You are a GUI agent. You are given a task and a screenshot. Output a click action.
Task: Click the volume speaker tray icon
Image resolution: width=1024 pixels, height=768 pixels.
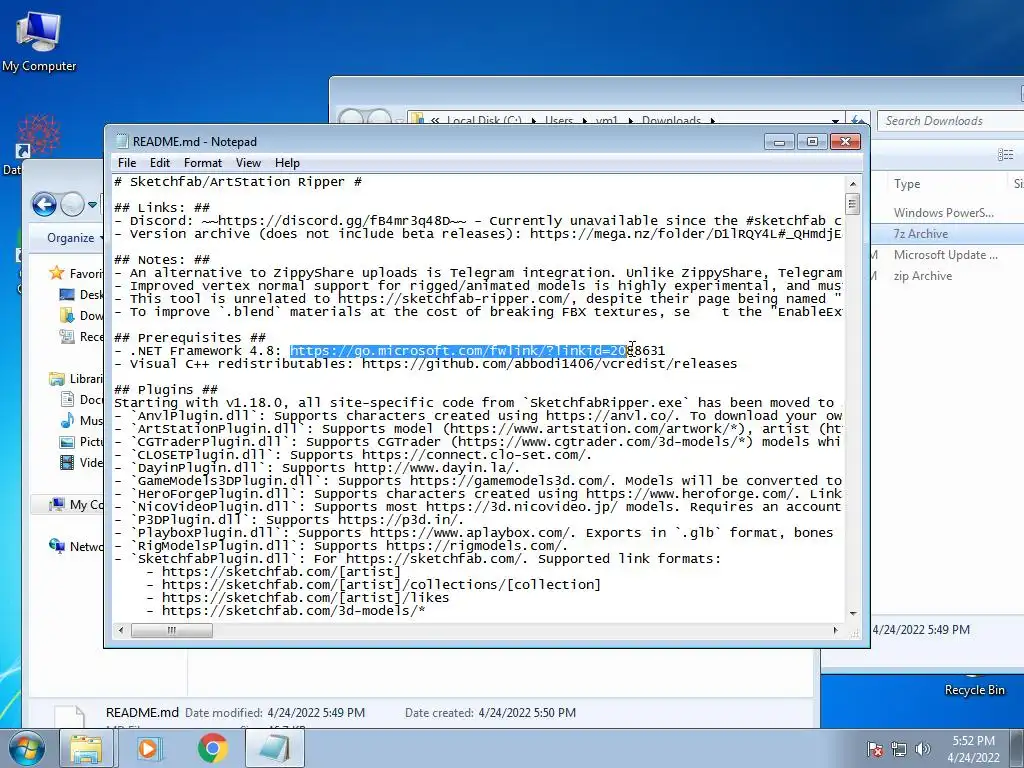pos(923,749)
